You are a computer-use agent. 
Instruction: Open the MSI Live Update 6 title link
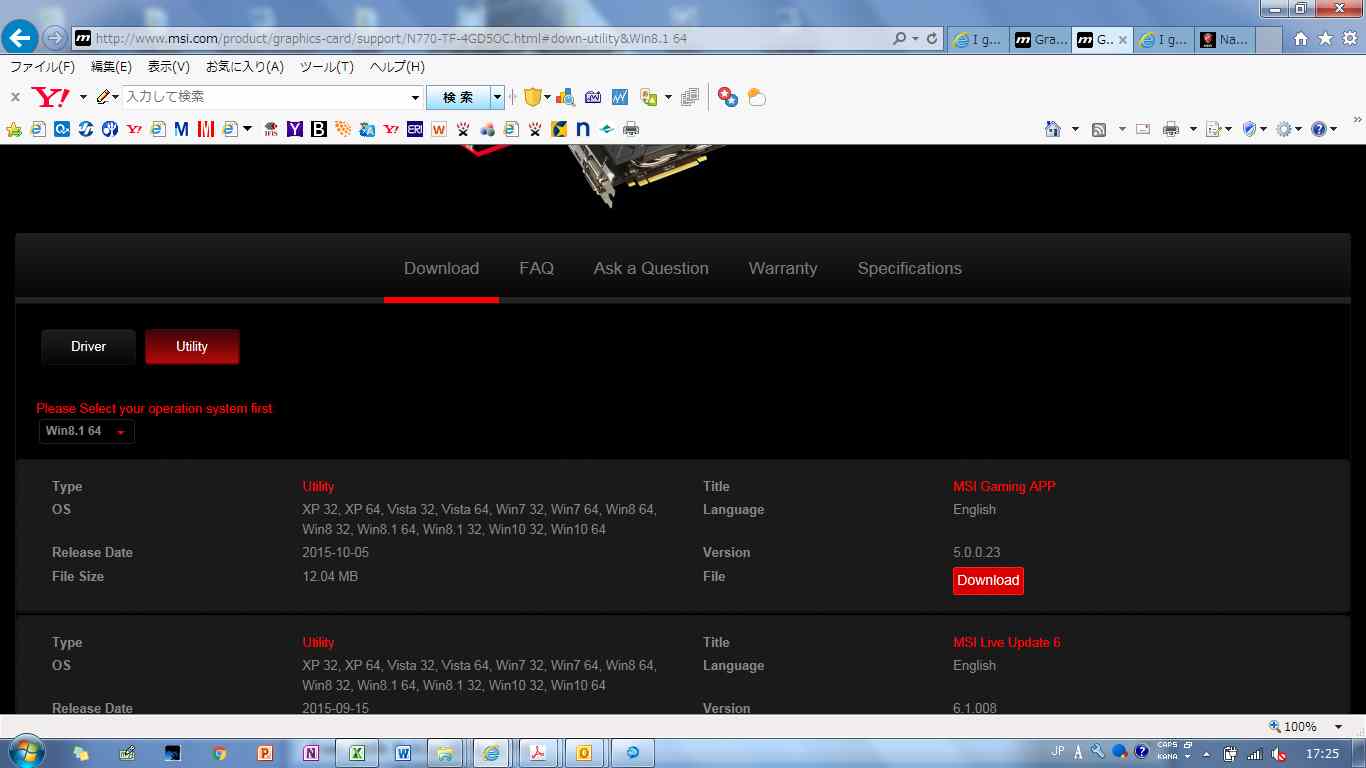point(1007,642)
